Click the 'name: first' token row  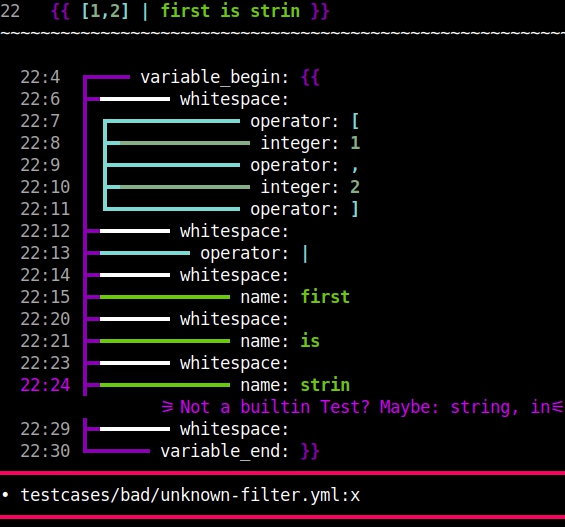click(295, 297)
